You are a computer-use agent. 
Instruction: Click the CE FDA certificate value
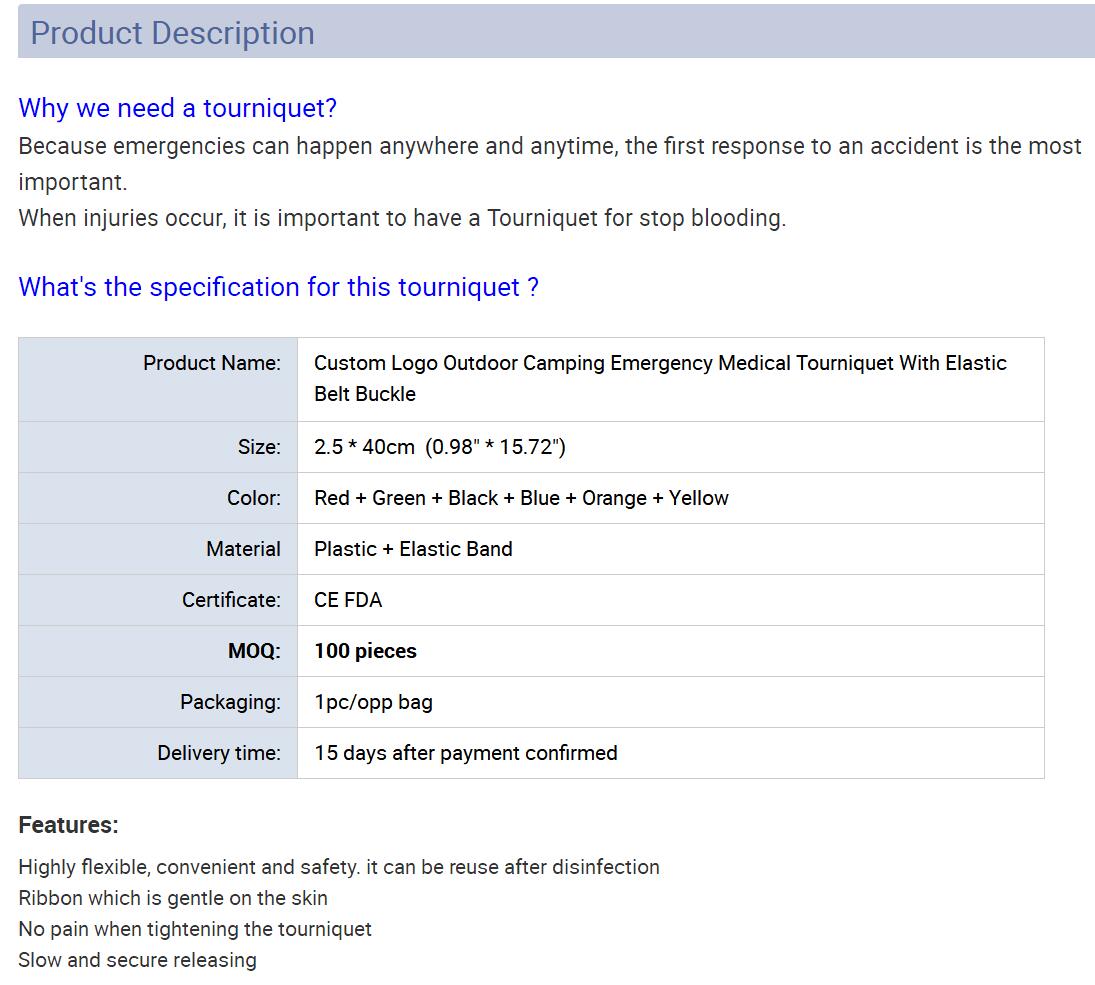(x=348, y=600)
